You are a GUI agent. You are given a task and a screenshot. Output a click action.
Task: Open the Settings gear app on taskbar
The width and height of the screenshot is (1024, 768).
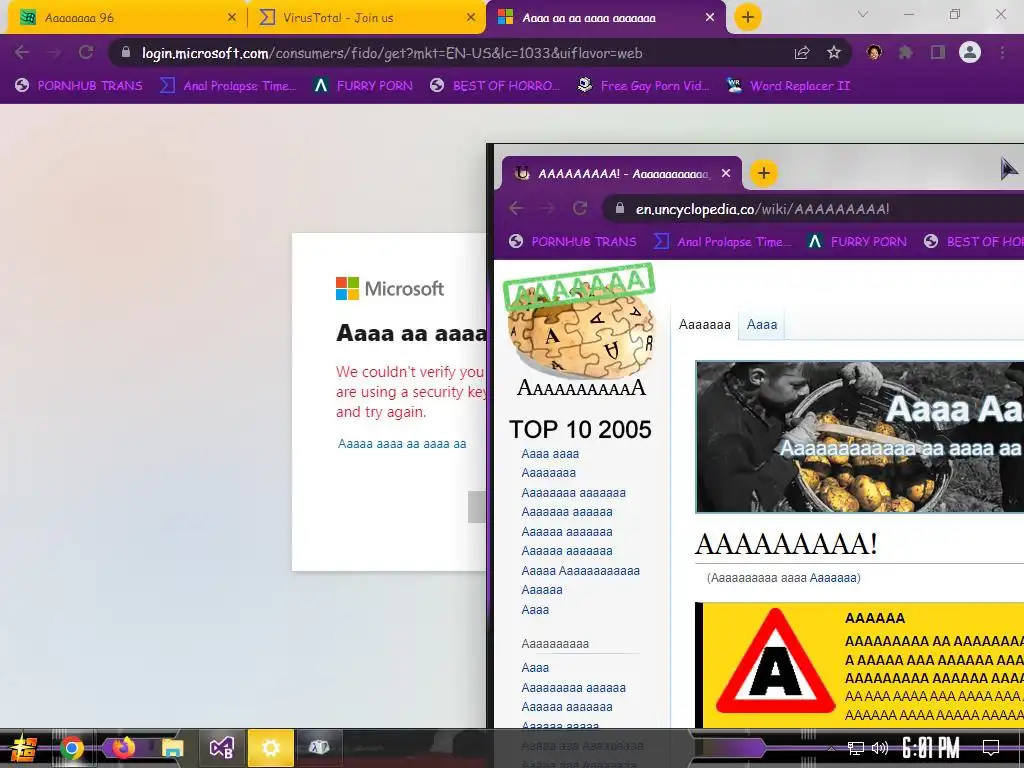point(270,748)
